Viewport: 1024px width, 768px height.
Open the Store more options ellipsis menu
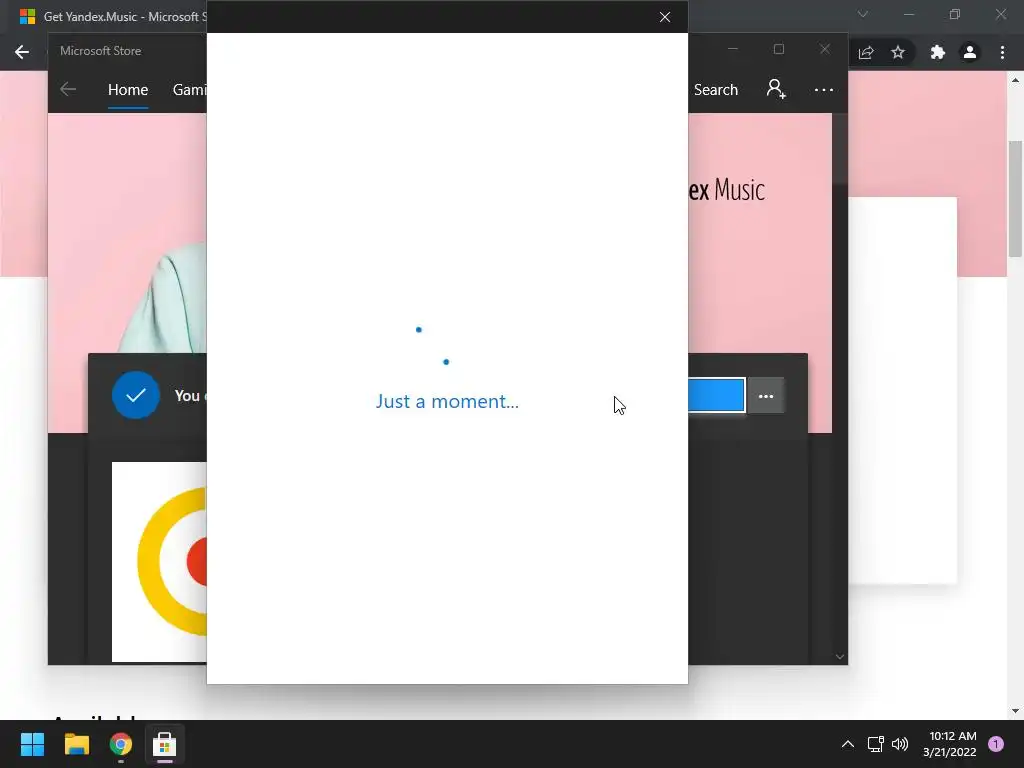pos(824,89)
